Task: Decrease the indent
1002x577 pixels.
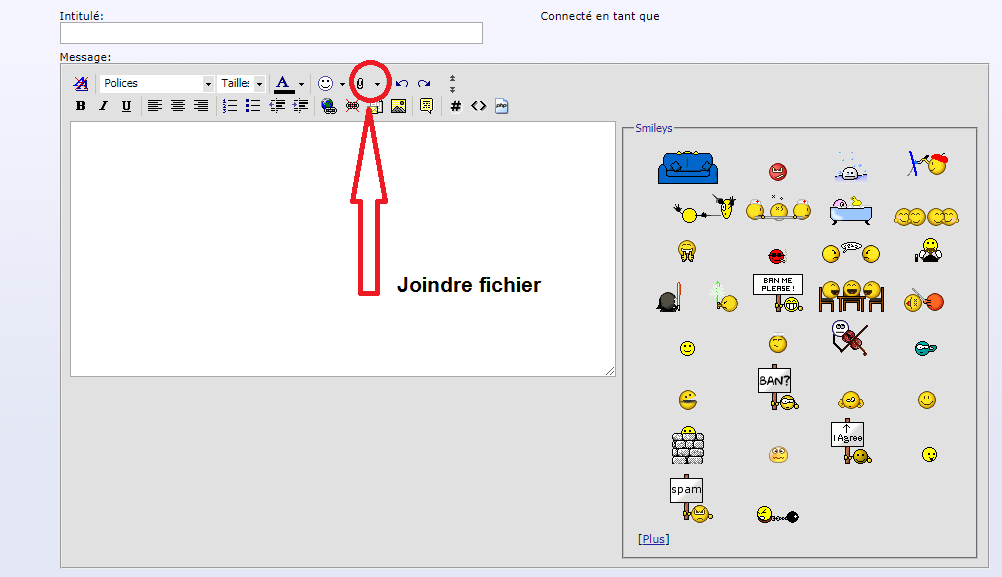Action: click(277, 106)
